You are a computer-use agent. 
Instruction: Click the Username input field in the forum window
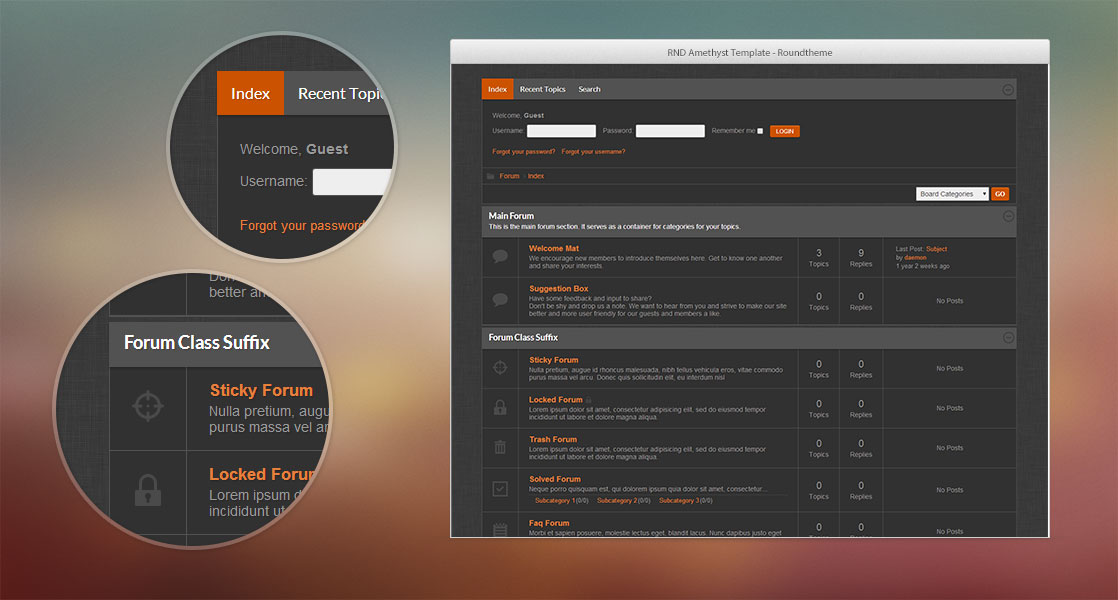[x=561, y=131]
